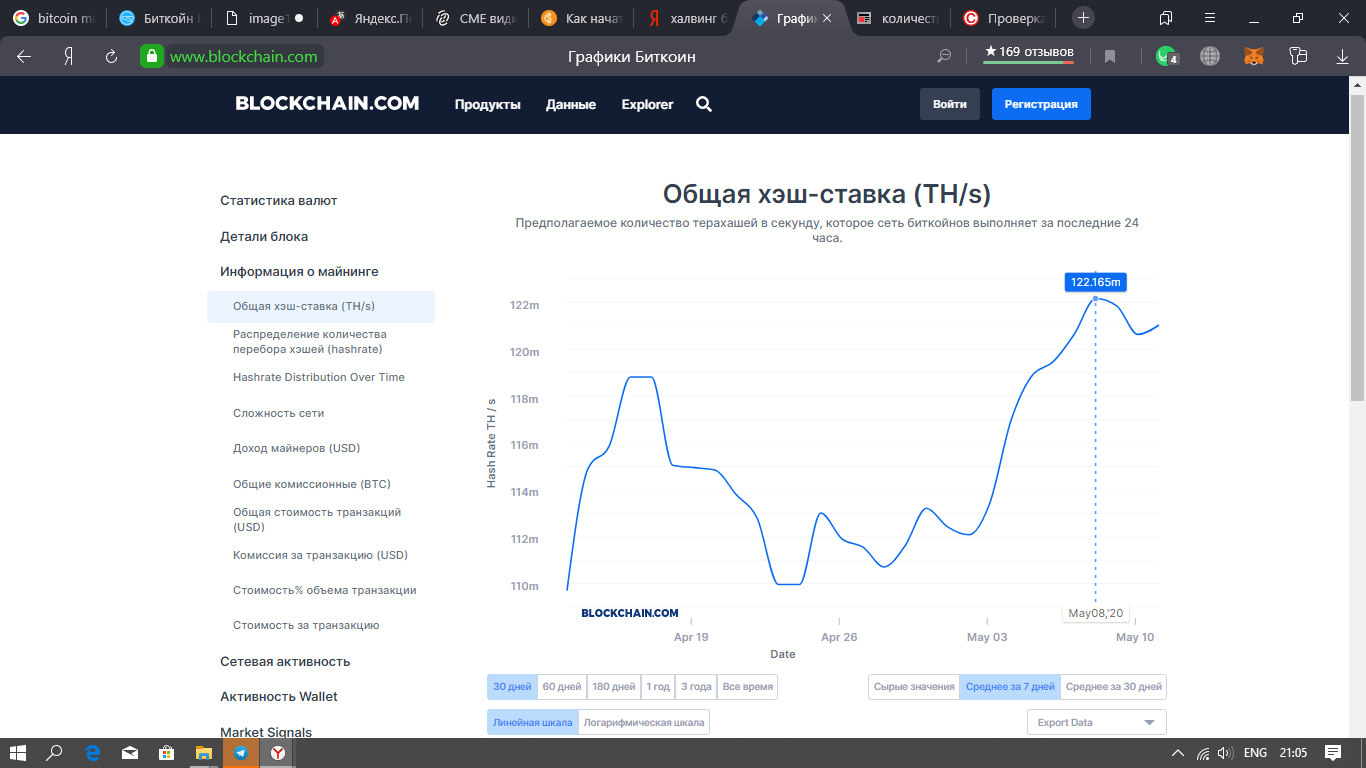Open Hashrate Distribution Over Time link
The width and height of the screenshot is (1366, 768).
coord(319,377)
